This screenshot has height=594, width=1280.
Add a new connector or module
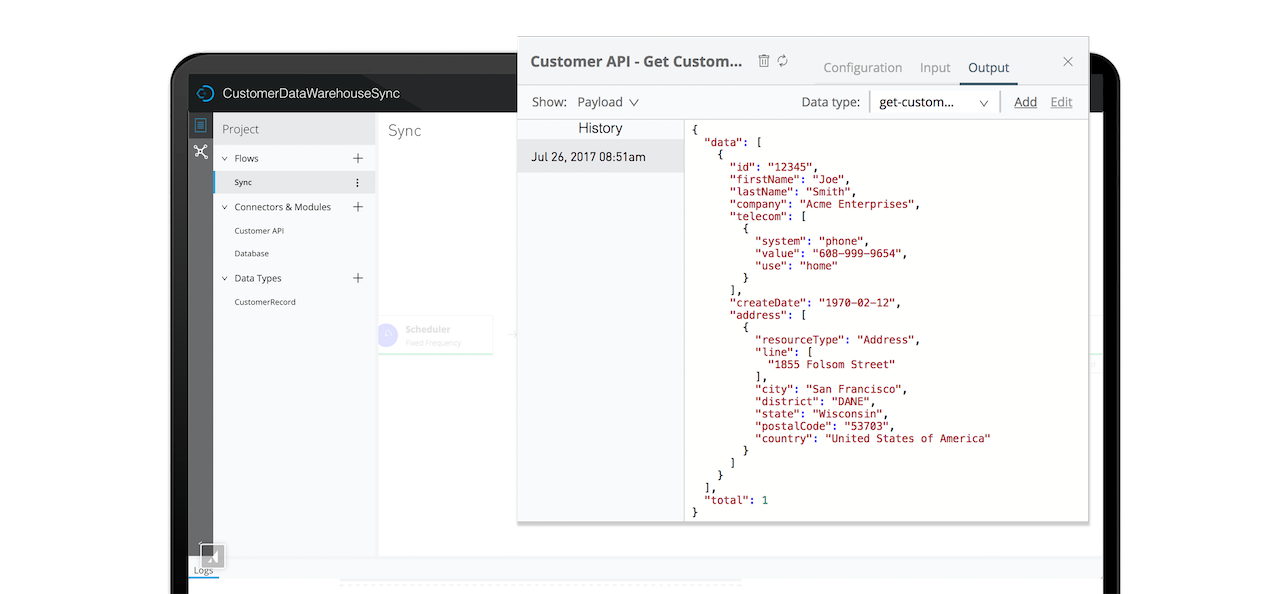pos(358,207)
